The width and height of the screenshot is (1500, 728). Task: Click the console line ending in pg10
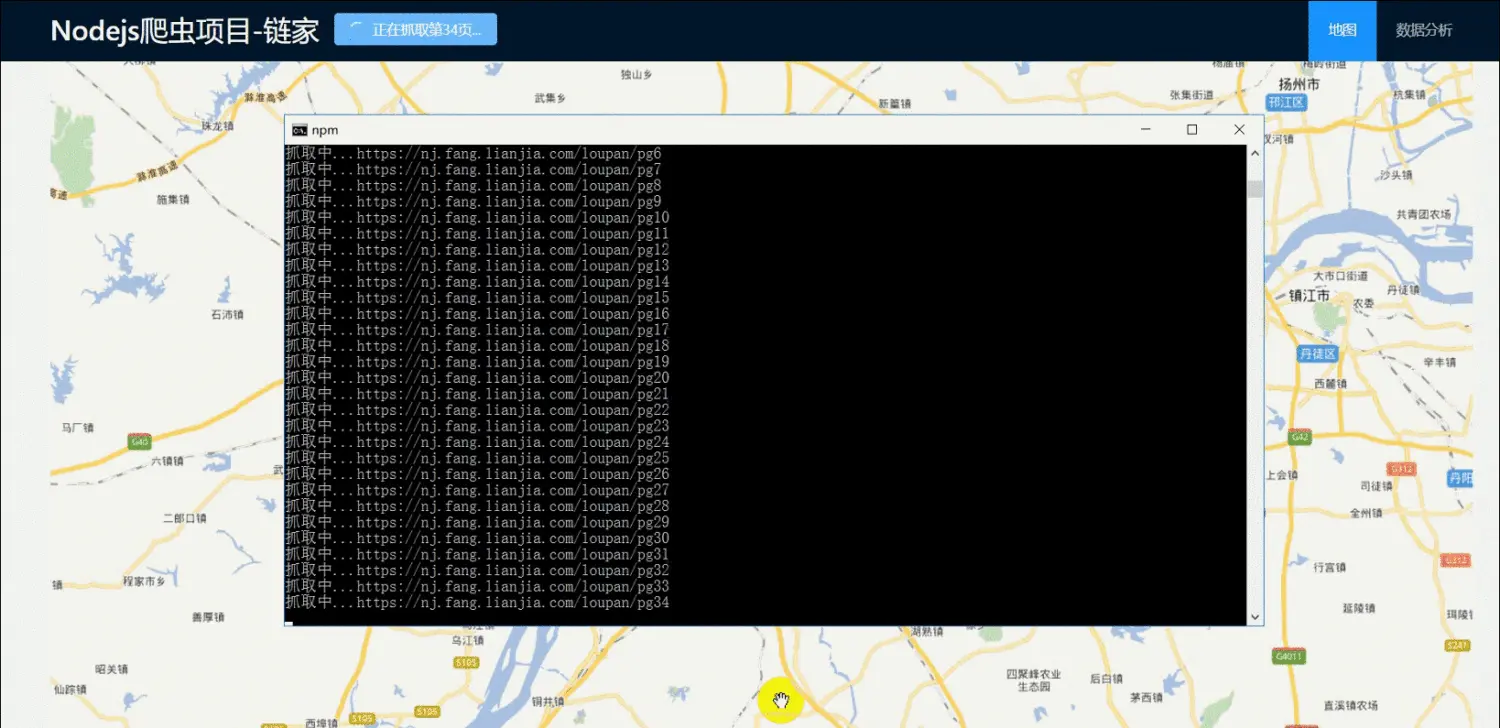coord(477,218)
